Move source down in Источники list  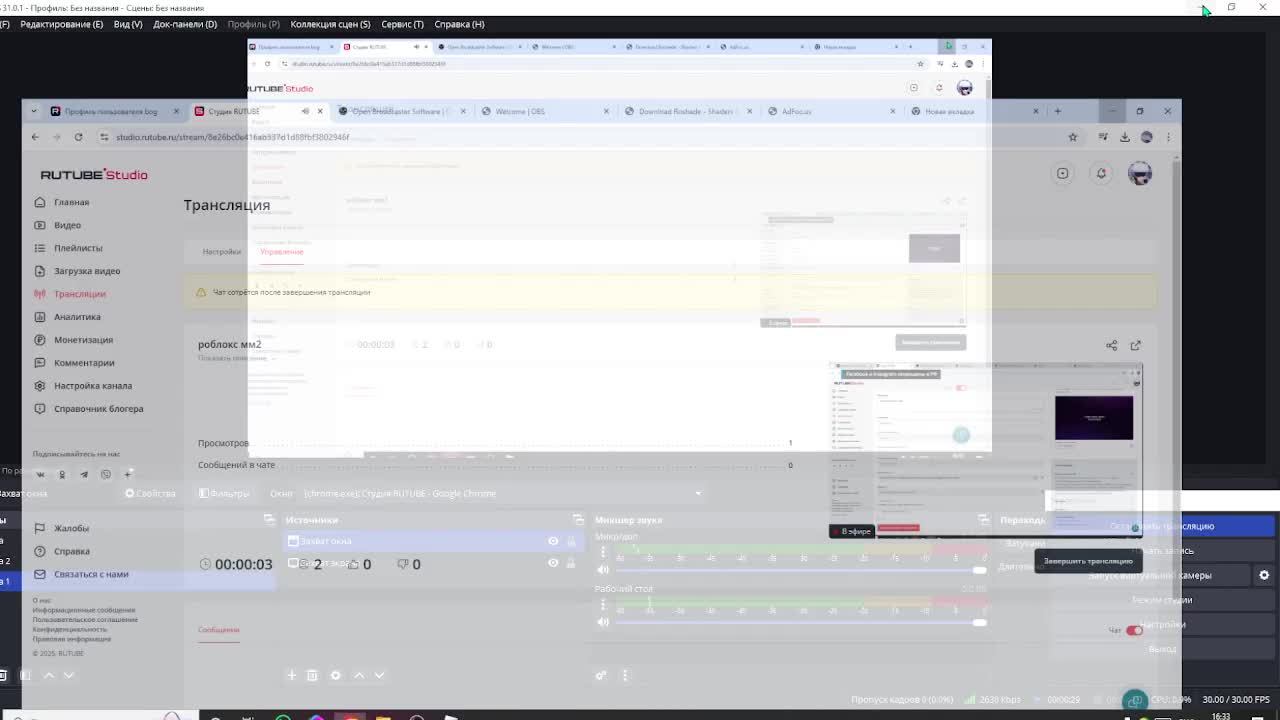(x=379, y=675)
